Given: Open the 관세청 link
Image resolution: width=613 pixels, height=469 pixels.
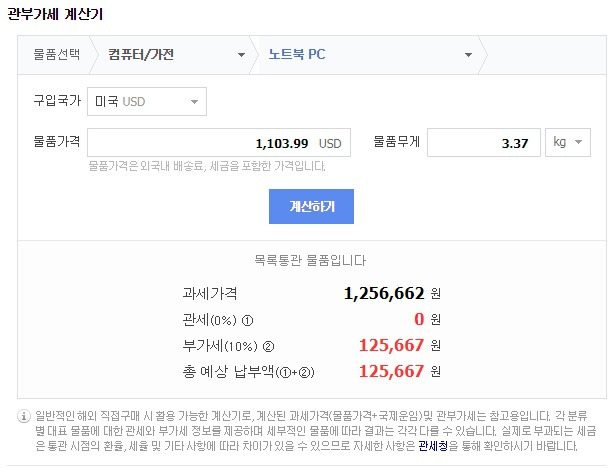Looking at the screenshot, I should click(x=432, y=446).
